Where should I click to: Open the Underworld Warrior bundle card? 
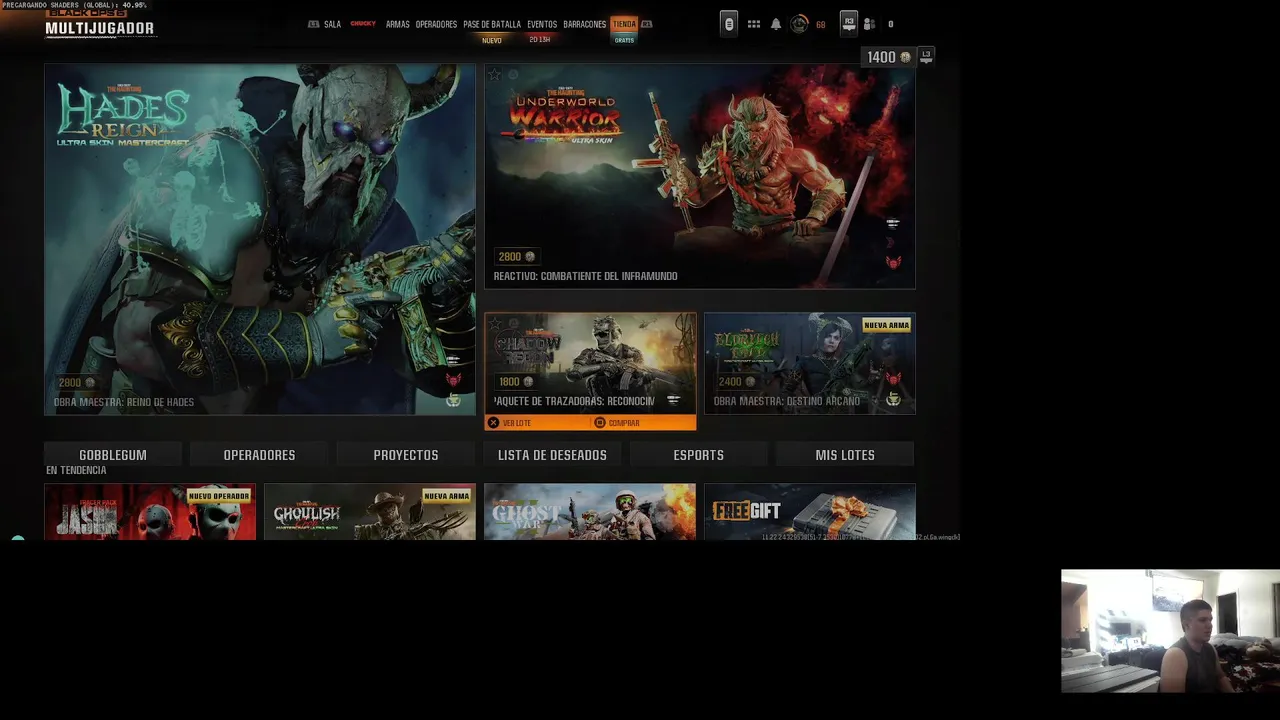tap(700, 177)
